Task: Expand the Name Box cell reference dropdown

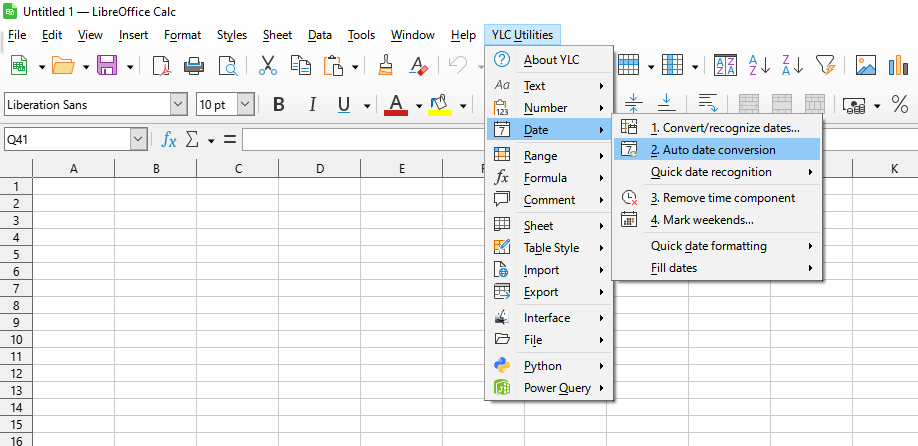Action: [x=138, y=140]
